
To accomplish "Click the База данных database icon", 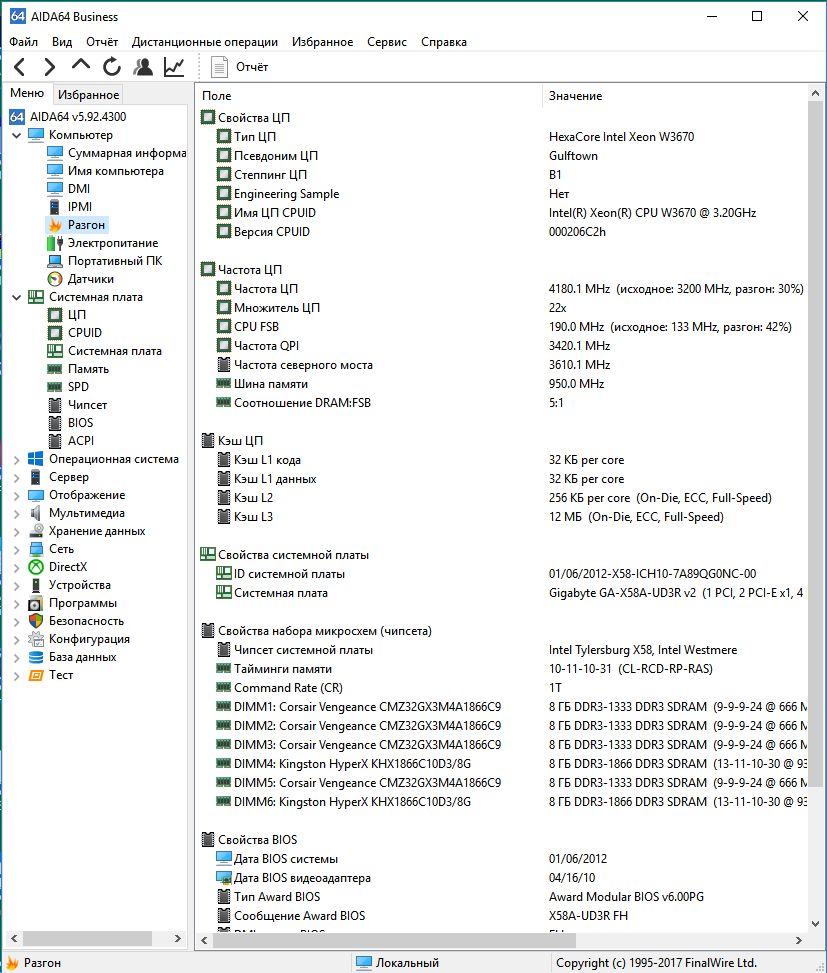I will click(36, 657).
